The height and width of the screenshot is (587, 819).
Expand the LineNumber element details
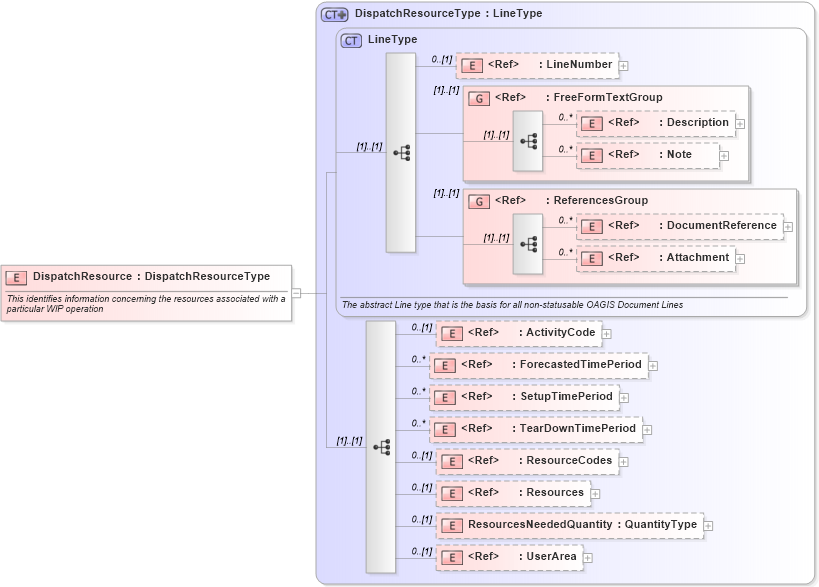[622, 64]
